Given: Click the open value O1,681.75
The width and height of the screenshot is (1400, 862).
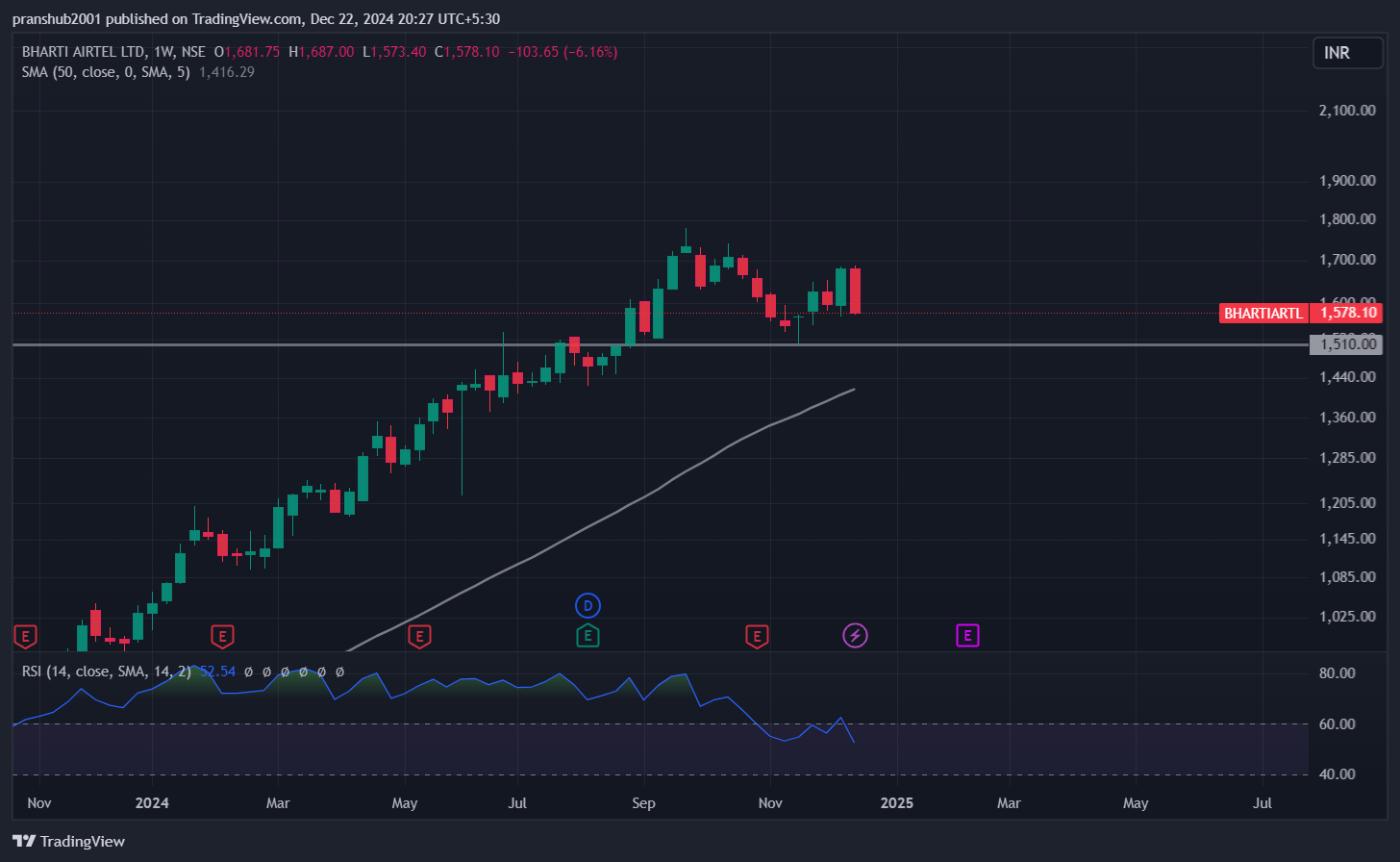Looking at the screenshot, I should click(247, 52).
